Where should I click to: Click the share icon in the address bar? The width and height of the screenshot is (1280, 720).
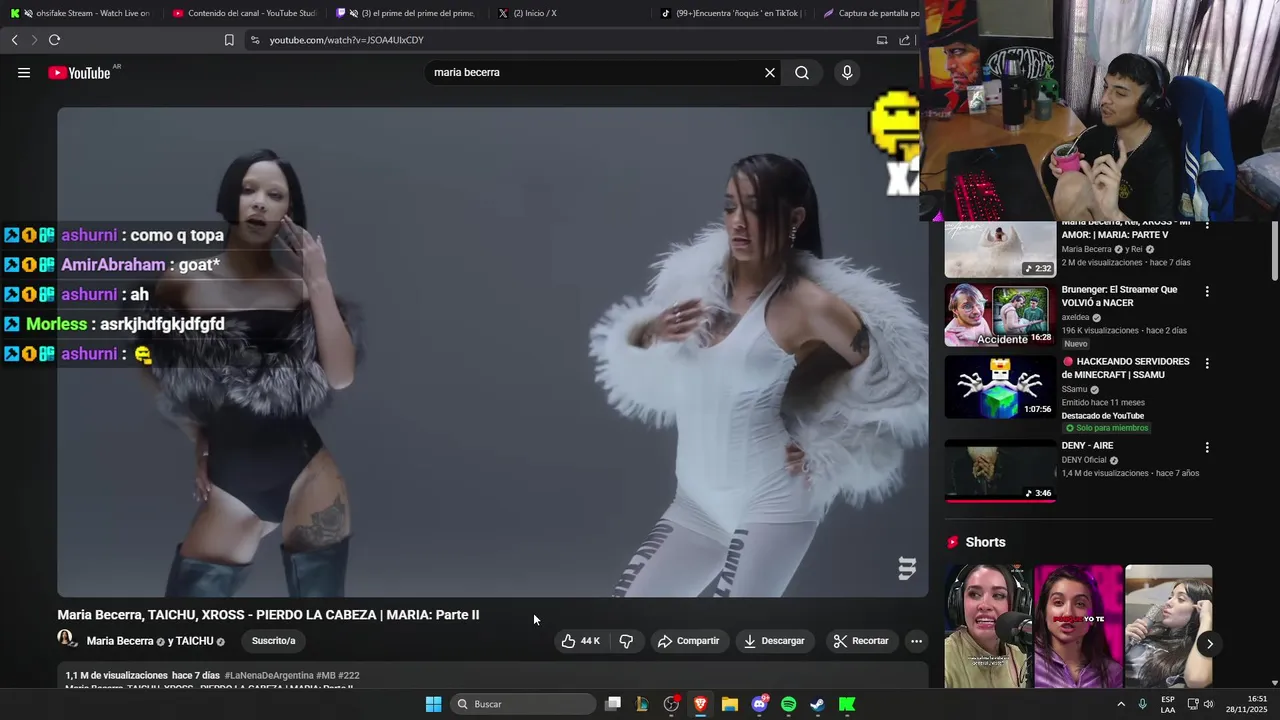[x=905, y=40]
